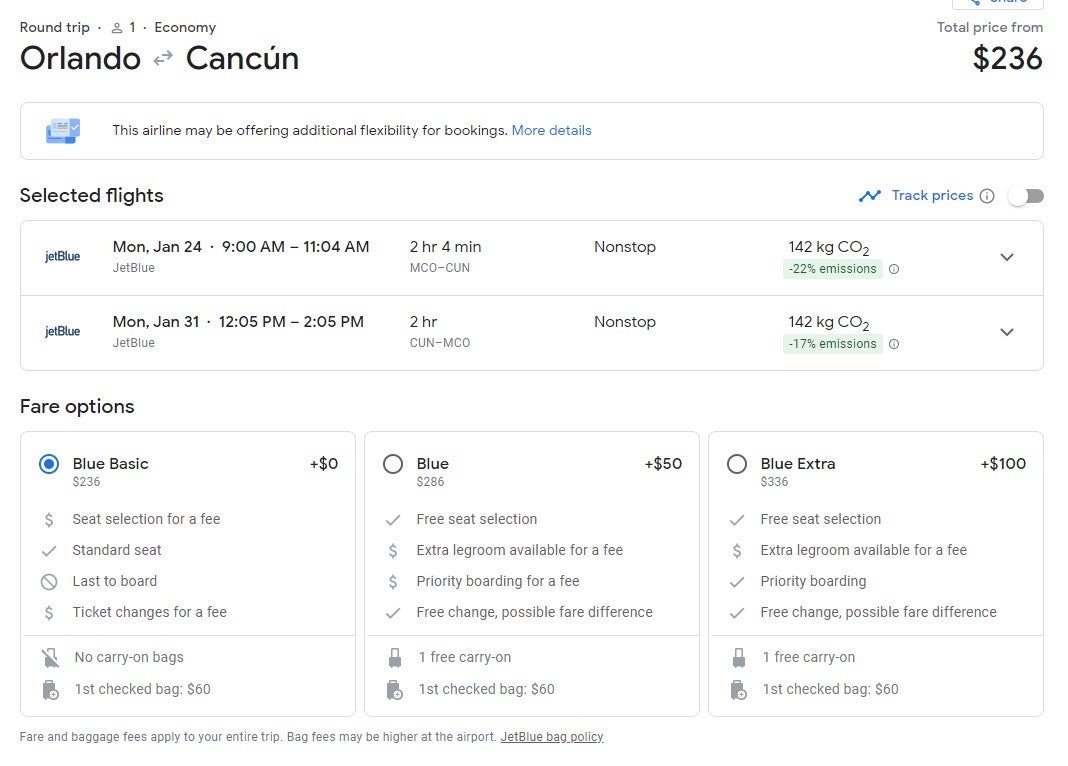Image resolution: width=1068 pixels, height=766 pixels.
Task: Click the flexibility notice ticket icon
Action: [62, 131]
